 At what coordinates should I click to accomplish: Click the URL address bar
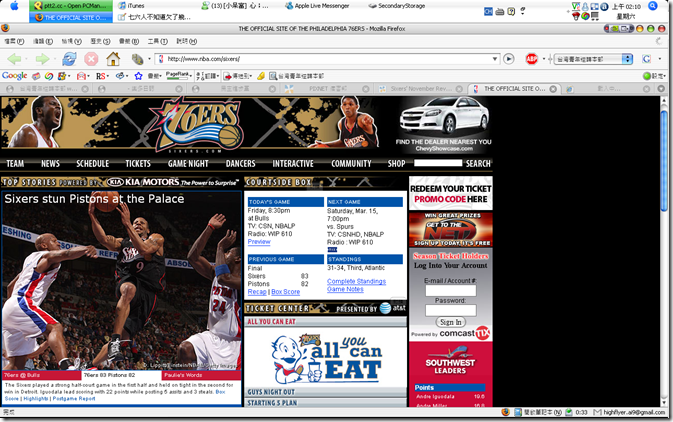point(328,59)
